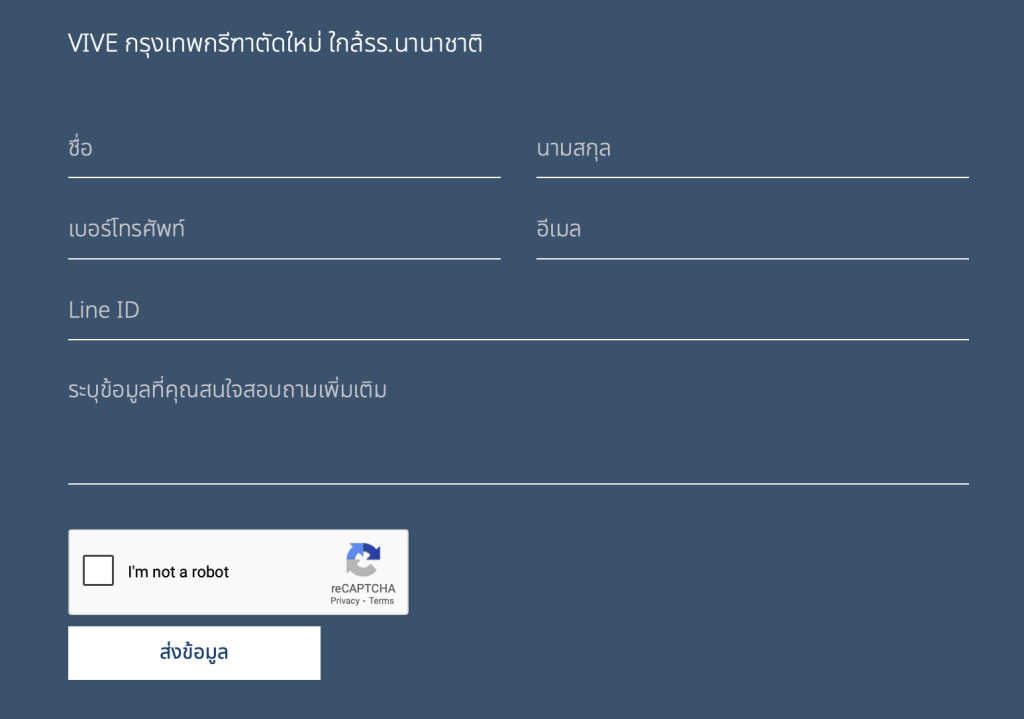Open the reCAPTCHA Terms link
Viewport: 1024px width, 719px height.
click(x=381, y=601)
